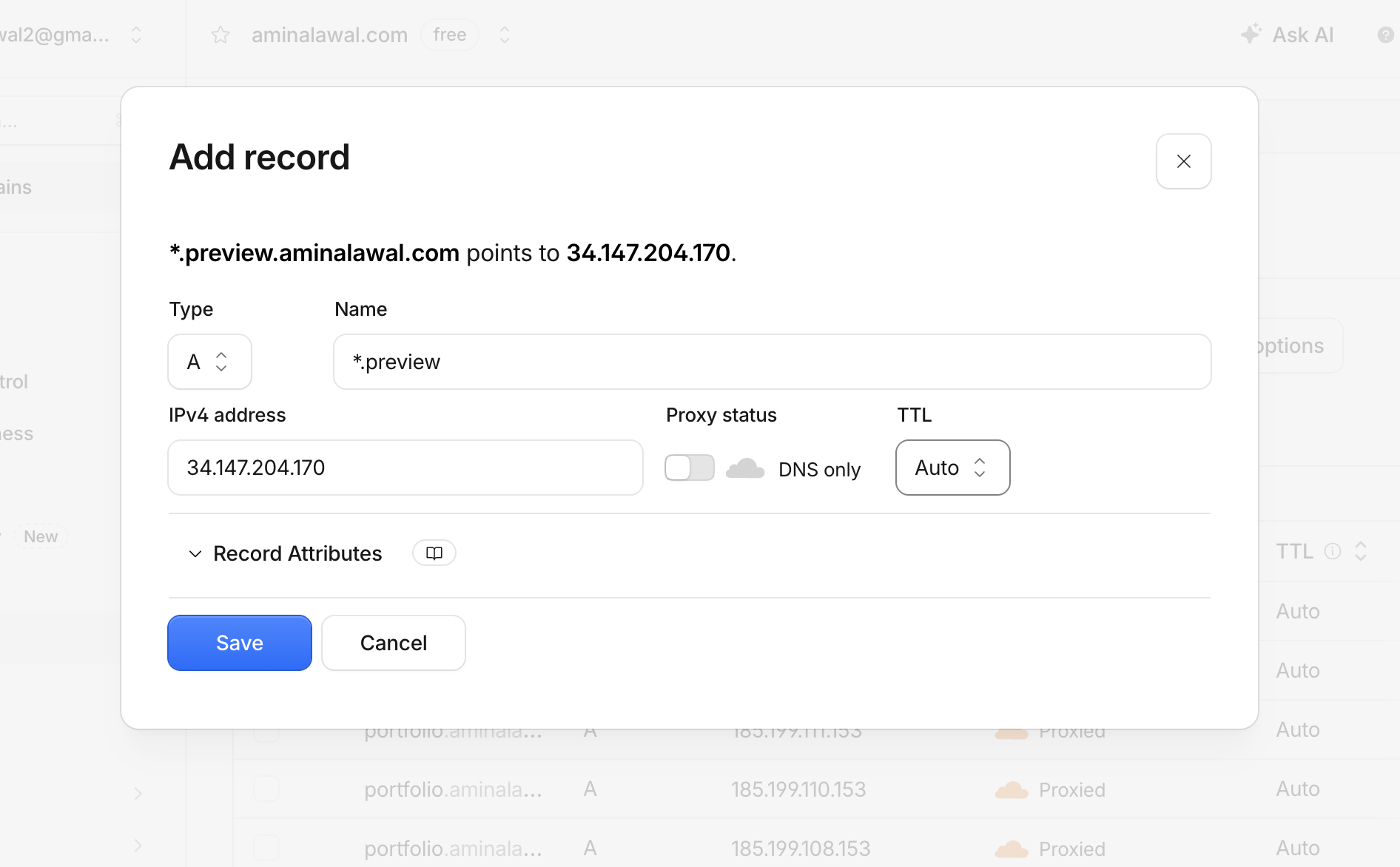Click the DNS only cloud icon
Image resolution: width=1400 pixels, height=867 pixels.
pos(745,468)
